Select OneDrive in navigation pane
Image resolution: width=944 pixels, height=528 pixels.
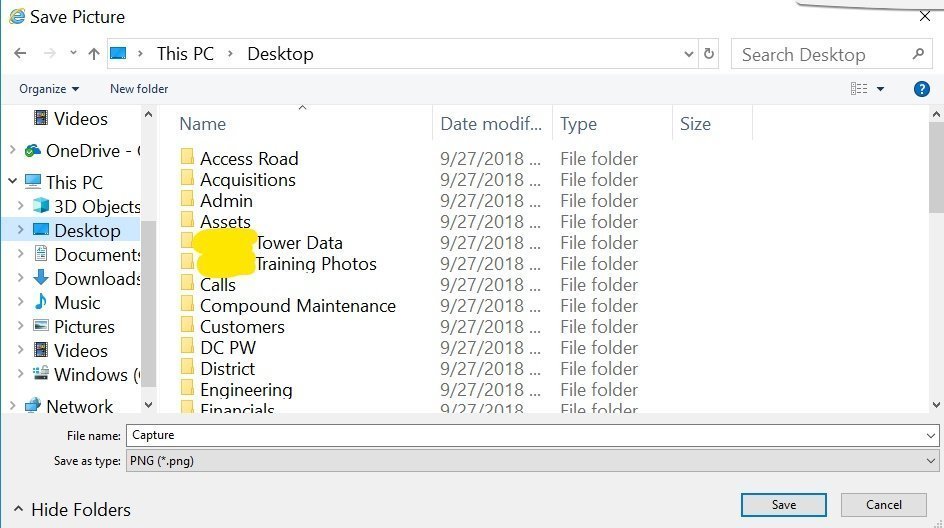click(x=82, y=151)
